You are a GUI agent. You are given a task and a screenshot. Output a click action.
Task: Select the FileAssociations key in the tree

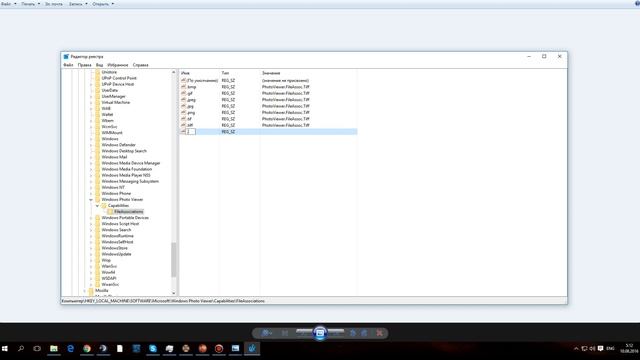129,211
